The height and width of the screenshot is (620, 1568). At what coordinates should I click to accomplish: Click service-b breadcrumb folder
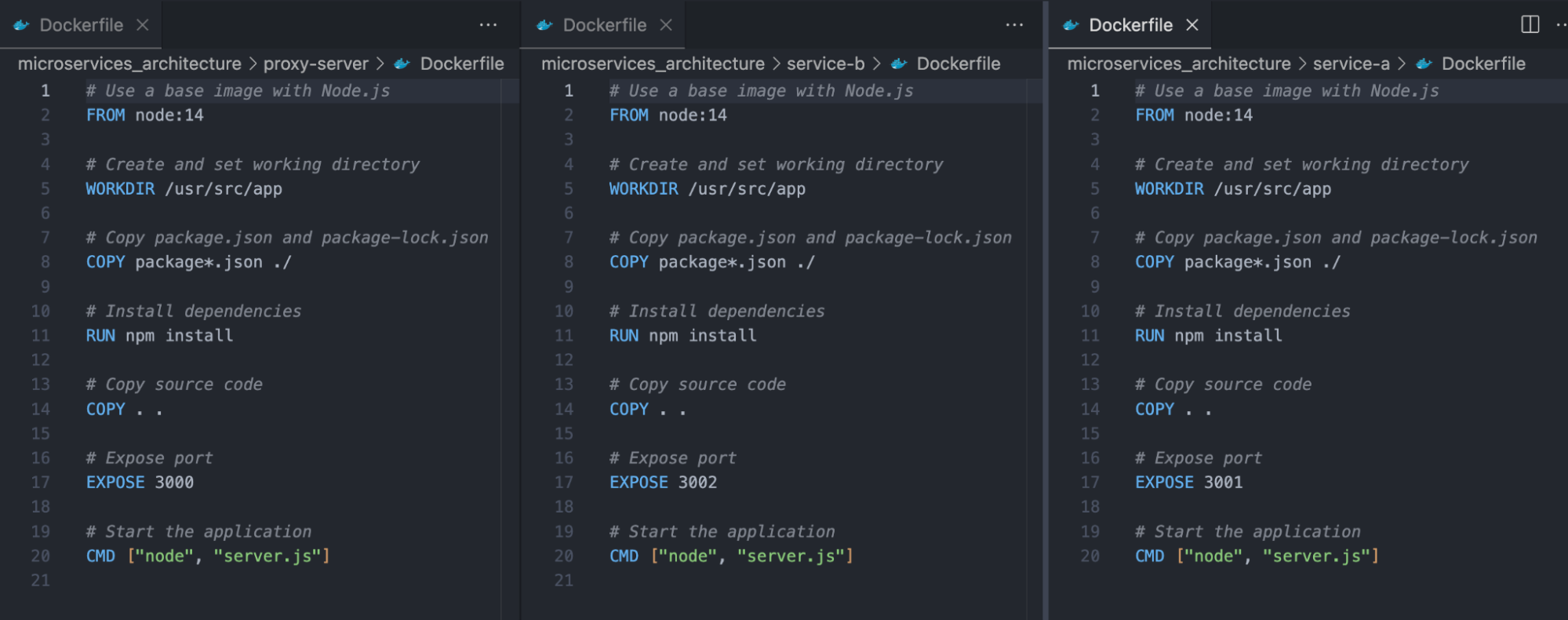825,64
